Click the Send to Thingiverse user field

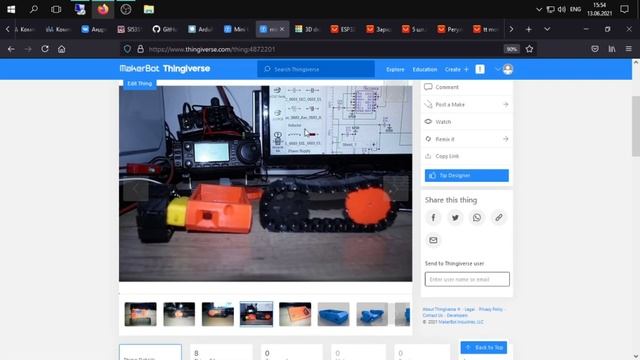pyautogui.click(x=467, y=279)
